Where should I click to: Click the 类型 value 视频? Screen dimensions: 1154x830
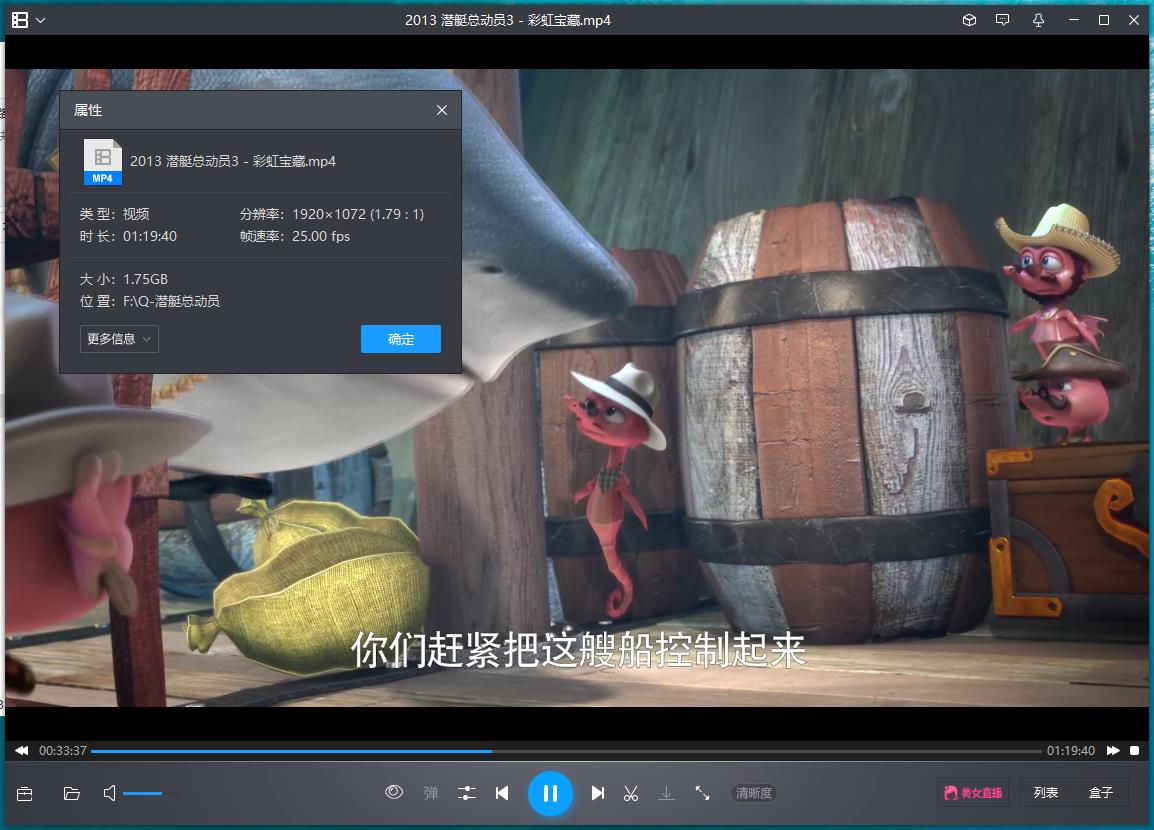136,214
